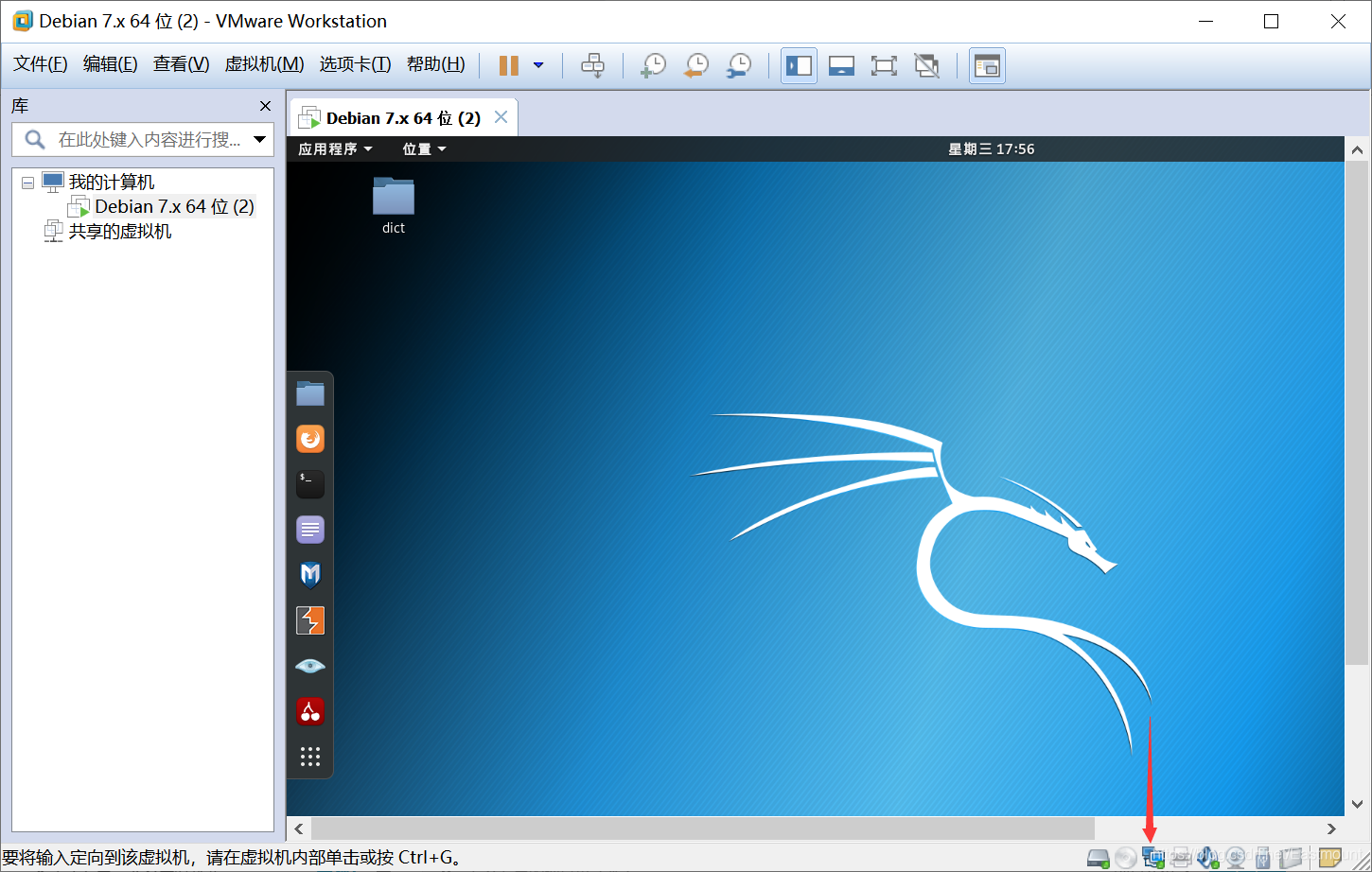Close the Debian 7.x 64 位 (2) tab
This screenshot has height=872, width=1372.
point(501,117)
